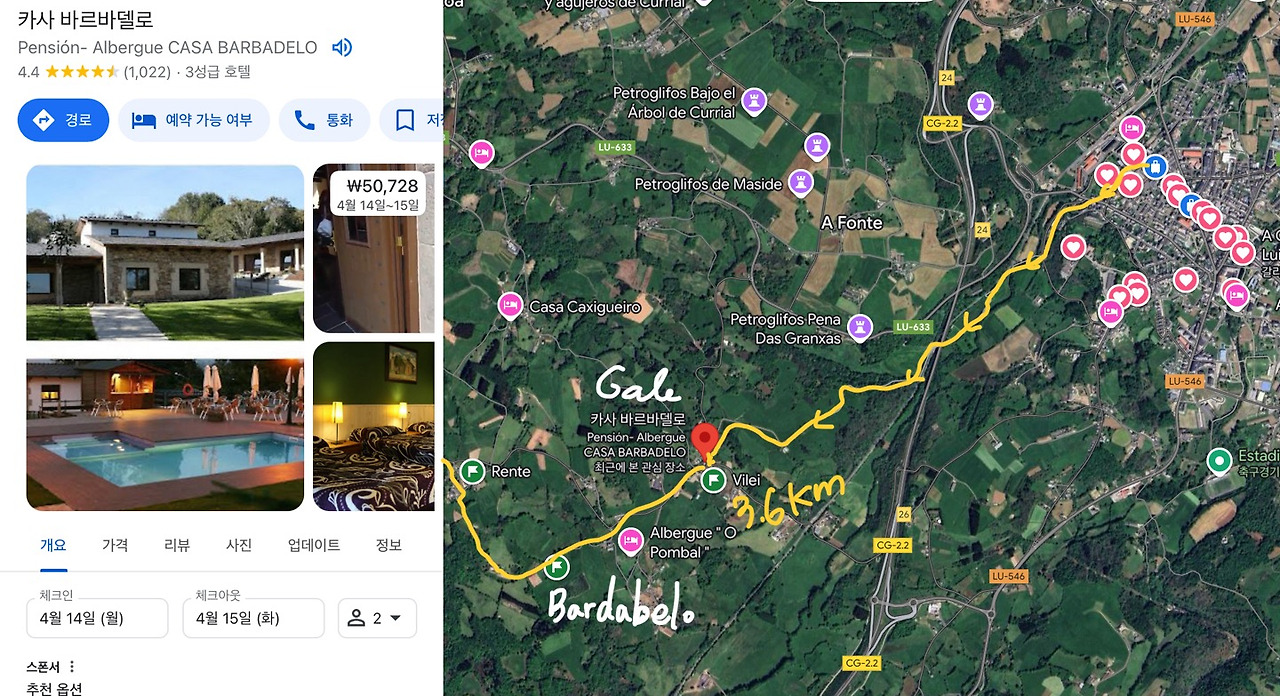Play the place name pronunciation speaker icon
Screen dimensions: 1280x696
point(342,47)
